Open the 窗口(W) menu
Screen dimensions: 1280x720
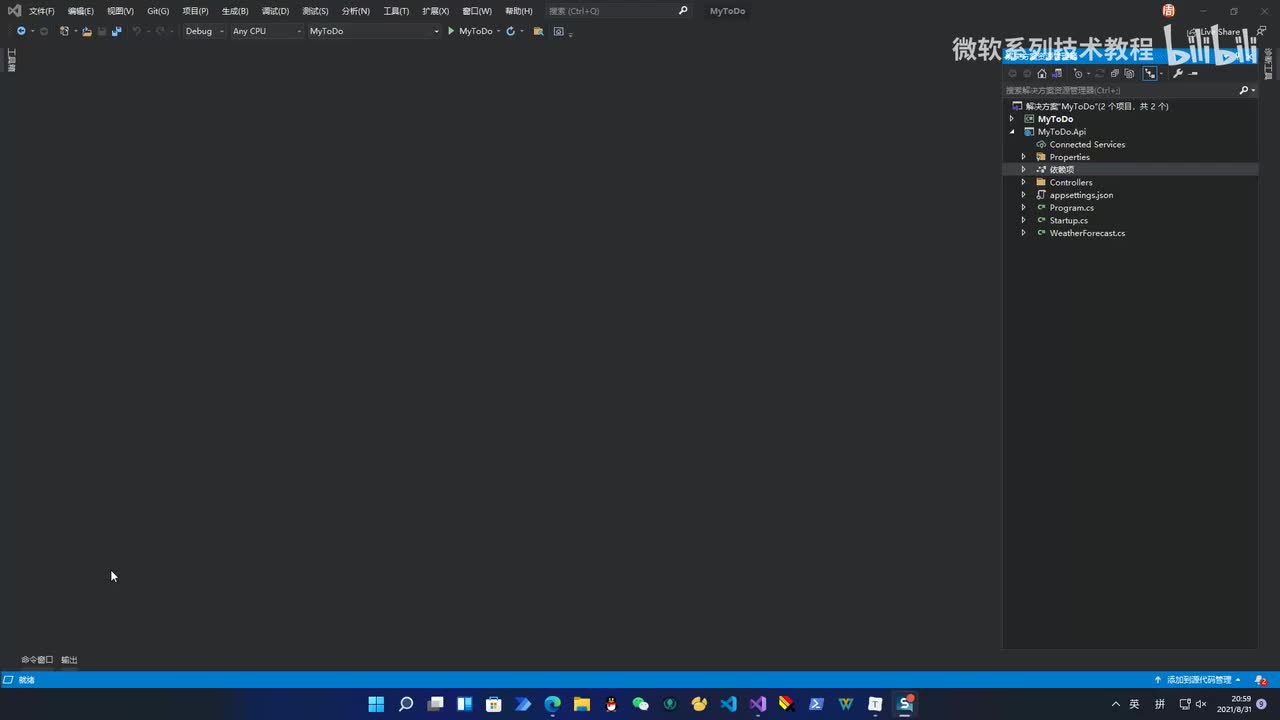[x=477, y=11]
